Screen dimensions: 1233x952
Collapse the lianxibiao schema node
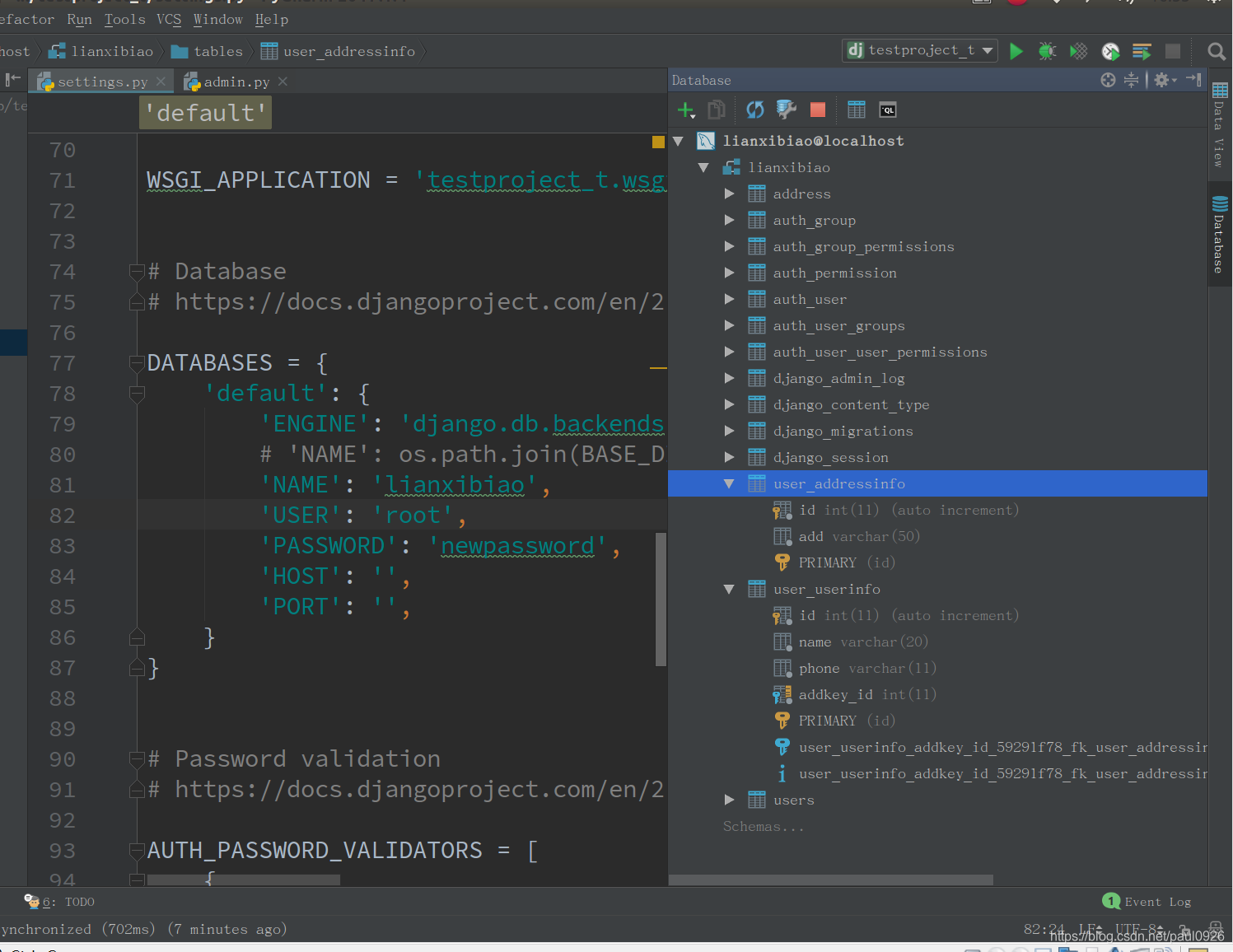703,167
